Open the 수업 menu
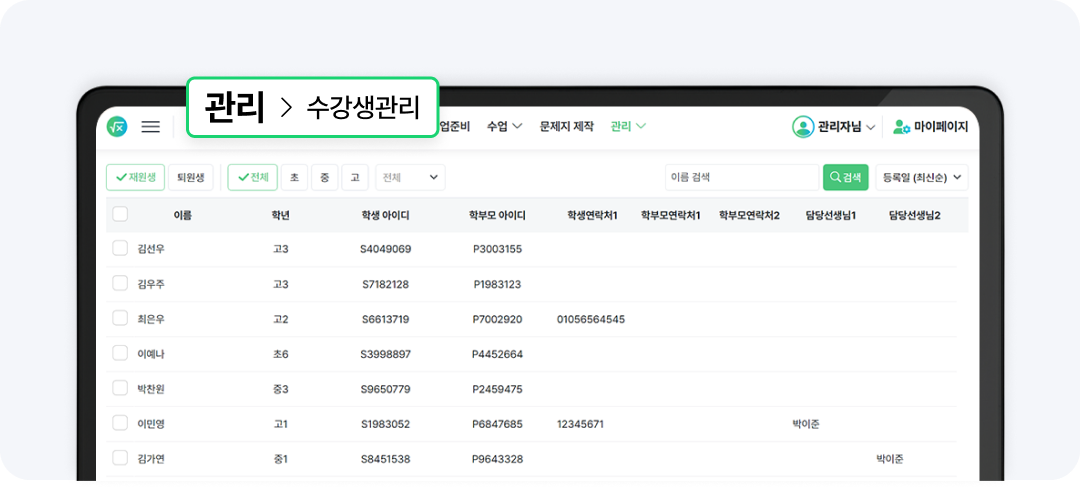 503,127
